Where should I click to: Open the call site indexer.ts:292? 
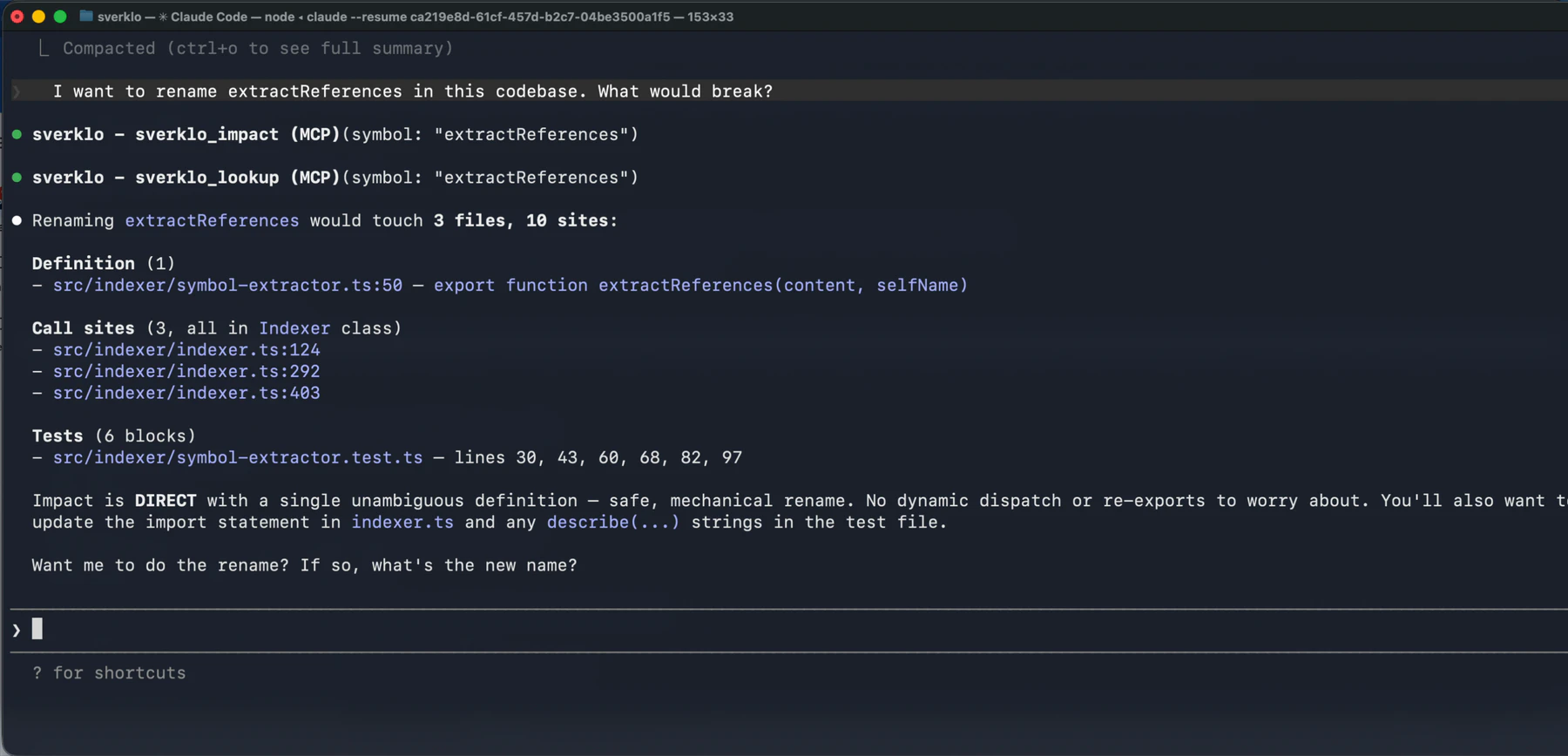tap(186, 371)
